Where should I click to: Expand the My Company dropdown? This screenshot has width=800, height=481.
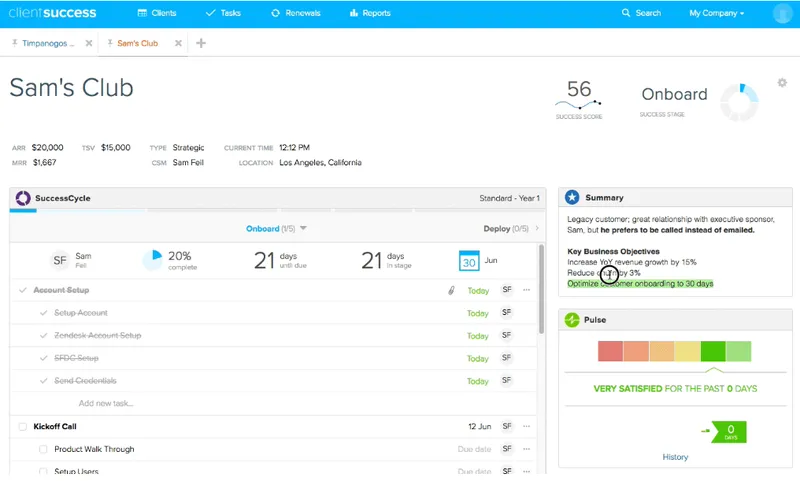716,13
